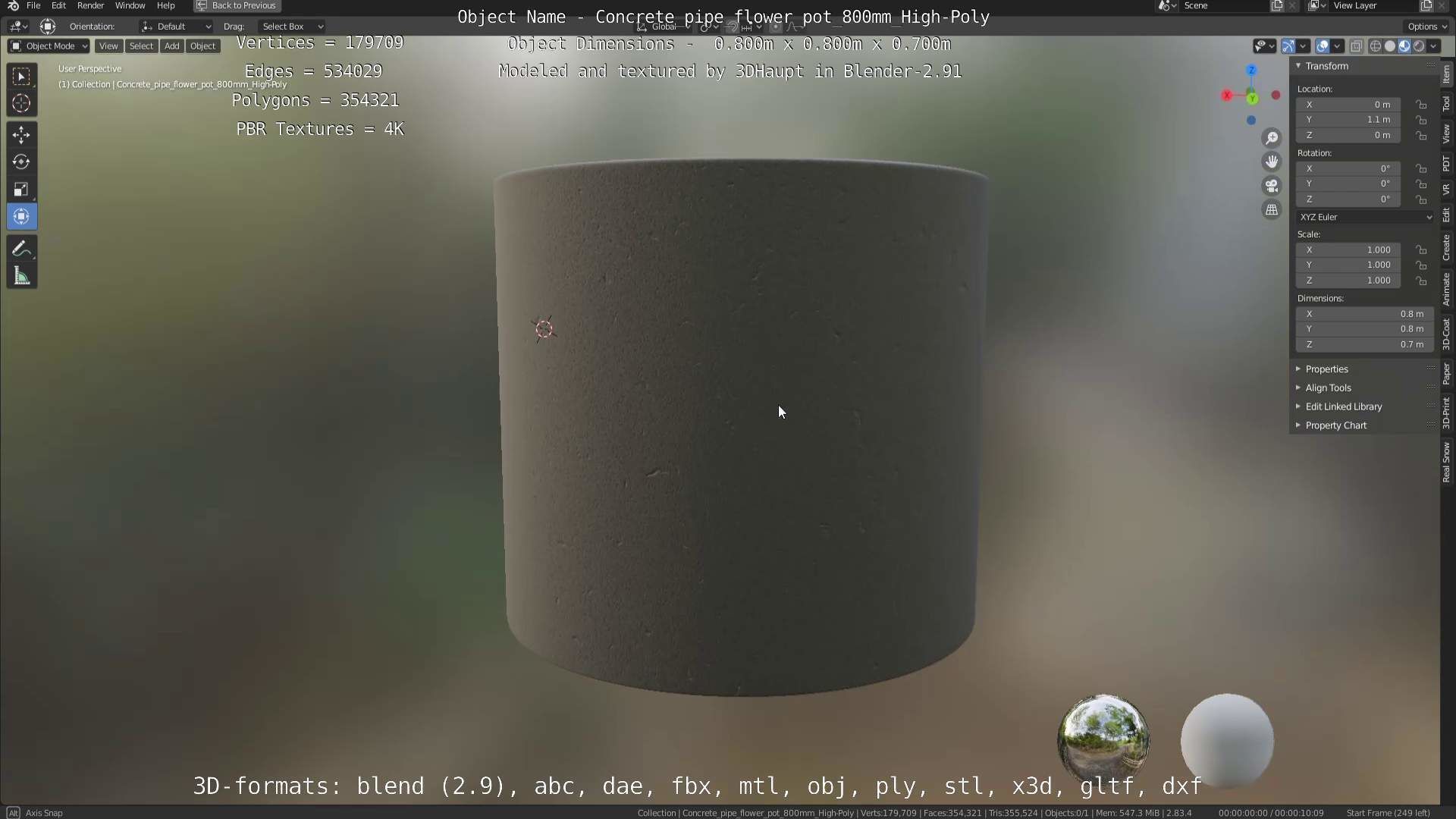Lock Location Y
This screenshot has width=1456, height=819.
pyautogui.click(x=1422, y=120)
